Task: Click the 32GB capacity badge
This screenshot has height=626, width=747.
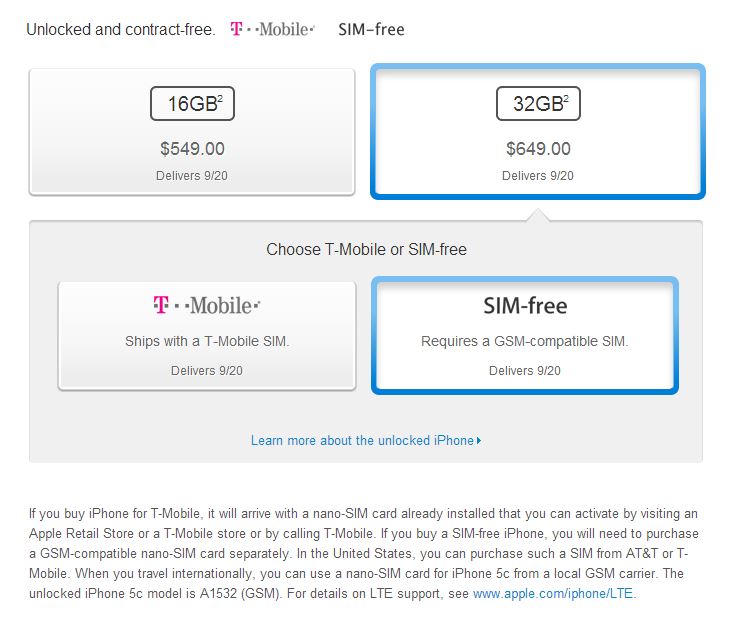Action: coord(538,103)
